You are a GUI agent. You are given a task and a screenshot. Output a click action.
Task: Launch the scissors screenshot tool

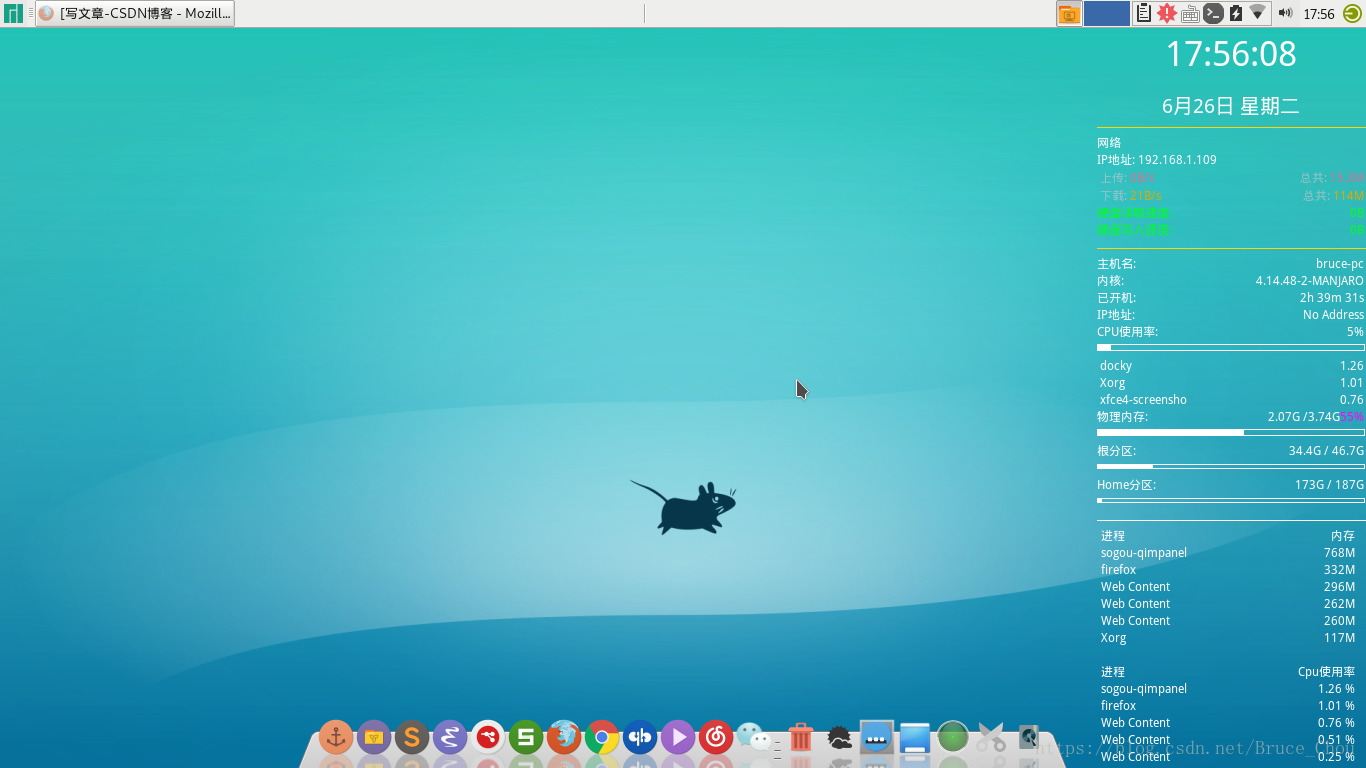tap(991, 738)
